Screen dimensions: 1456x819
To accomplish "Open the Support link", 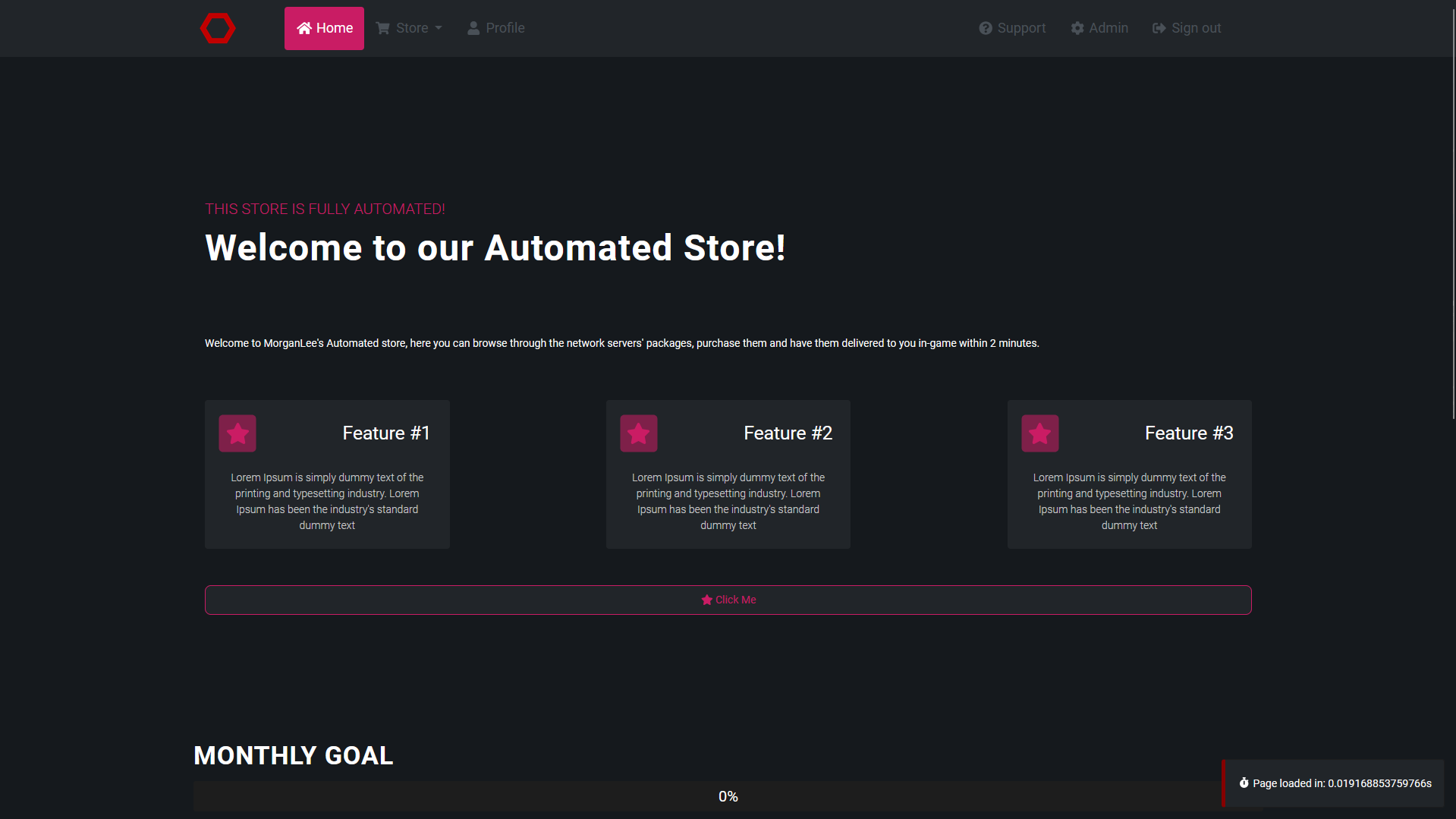I will coord(1012,28).
